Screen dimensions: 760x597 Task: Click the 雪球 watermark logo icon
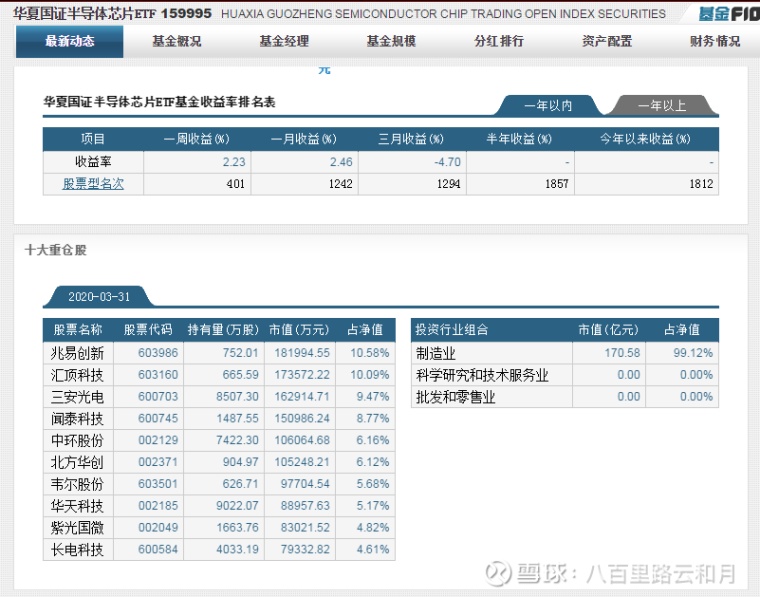click(499, 573)
